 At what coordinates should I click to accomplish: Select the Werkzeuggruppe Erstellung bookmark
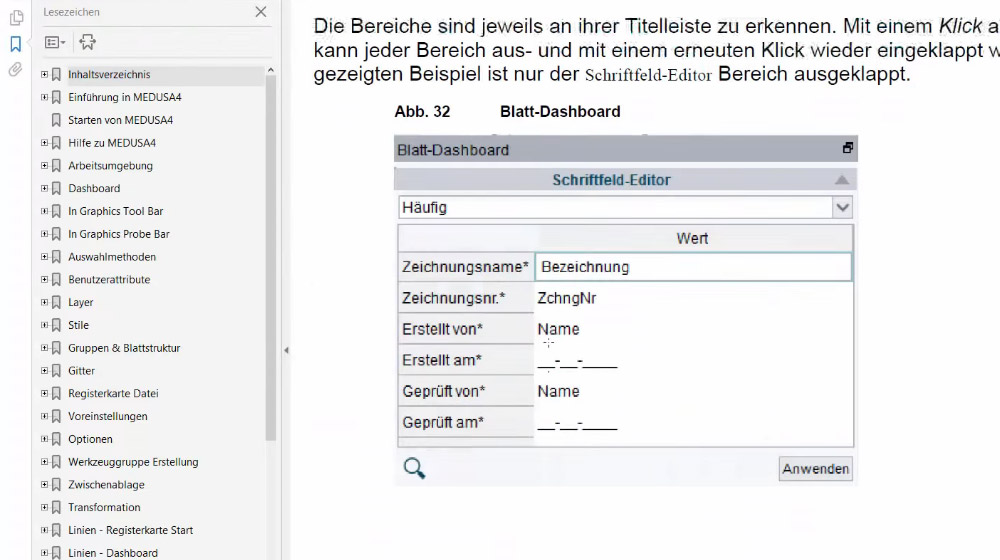(x=133, y=462)
